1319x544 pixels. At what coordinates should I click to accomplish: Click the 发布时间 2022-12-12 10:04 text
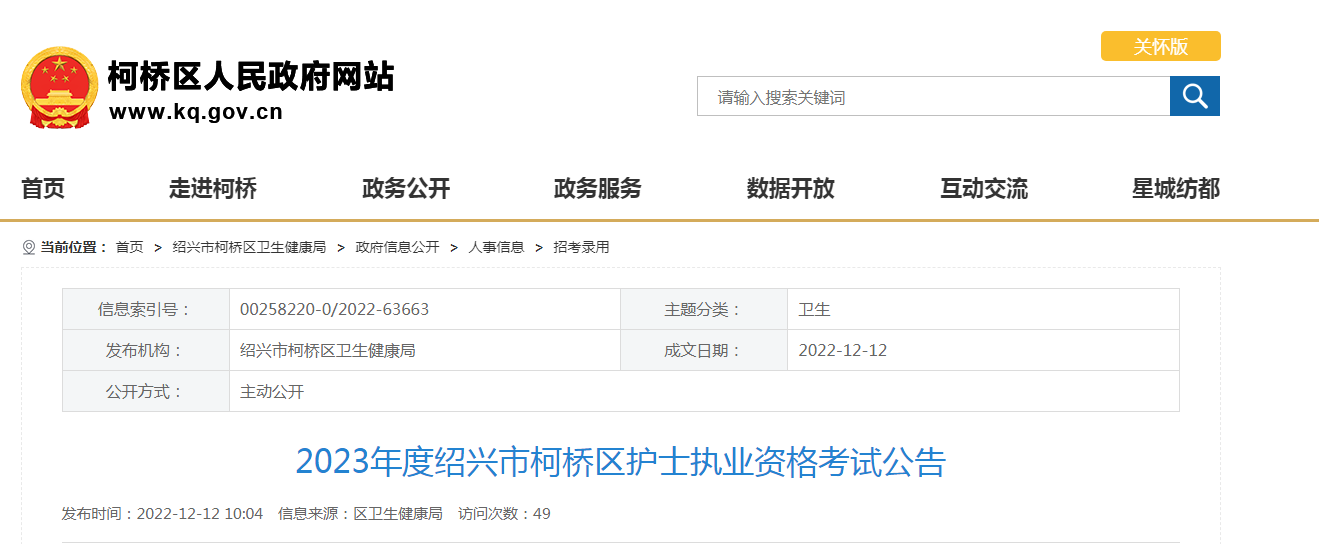click(162, 514)
